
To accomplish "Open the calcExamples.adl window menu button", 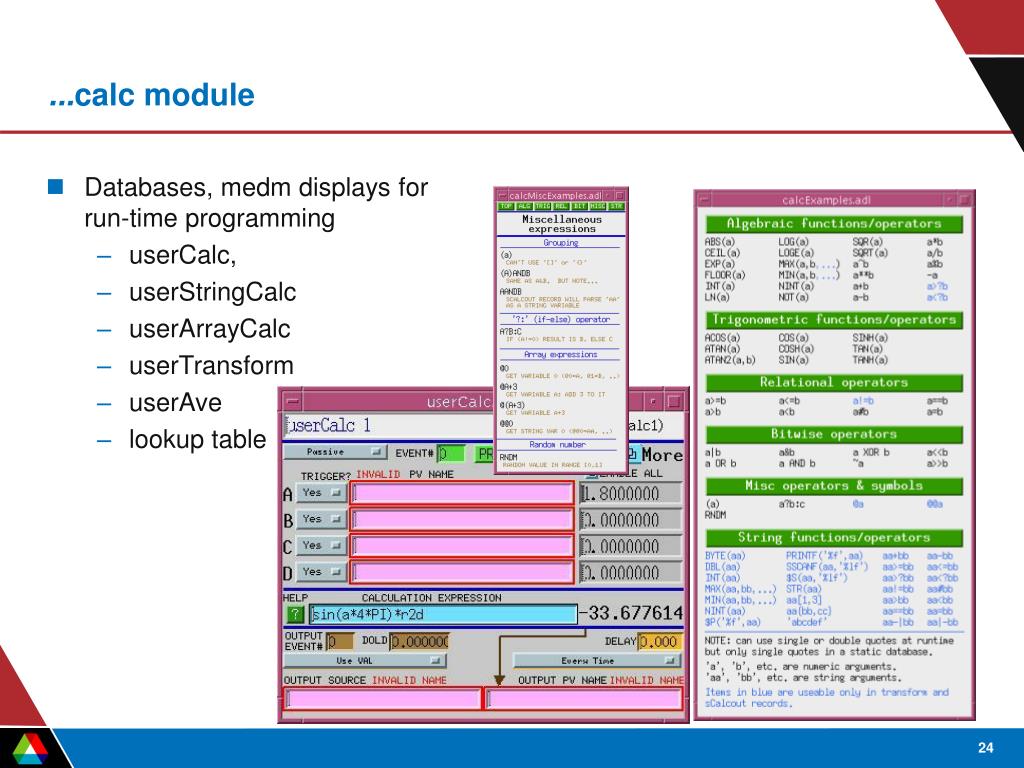I will 705,200.
